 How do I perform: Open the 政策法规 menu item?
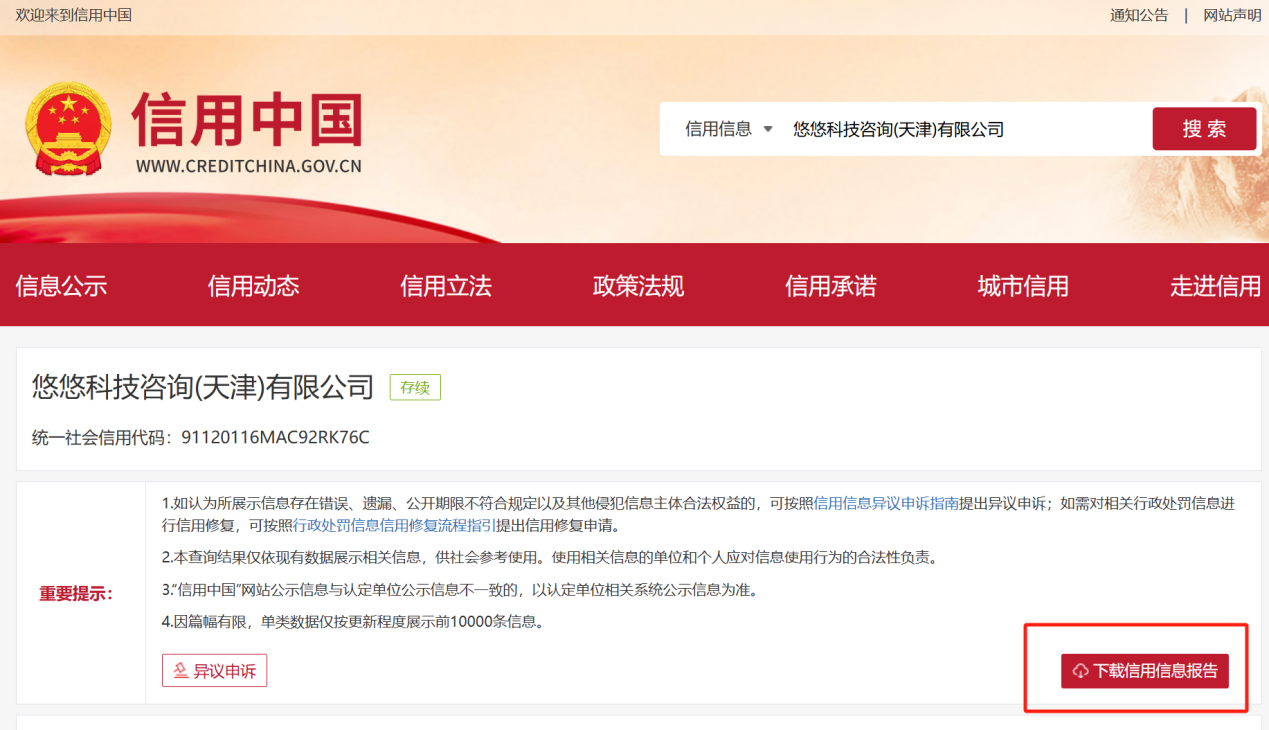click(638, 286)
